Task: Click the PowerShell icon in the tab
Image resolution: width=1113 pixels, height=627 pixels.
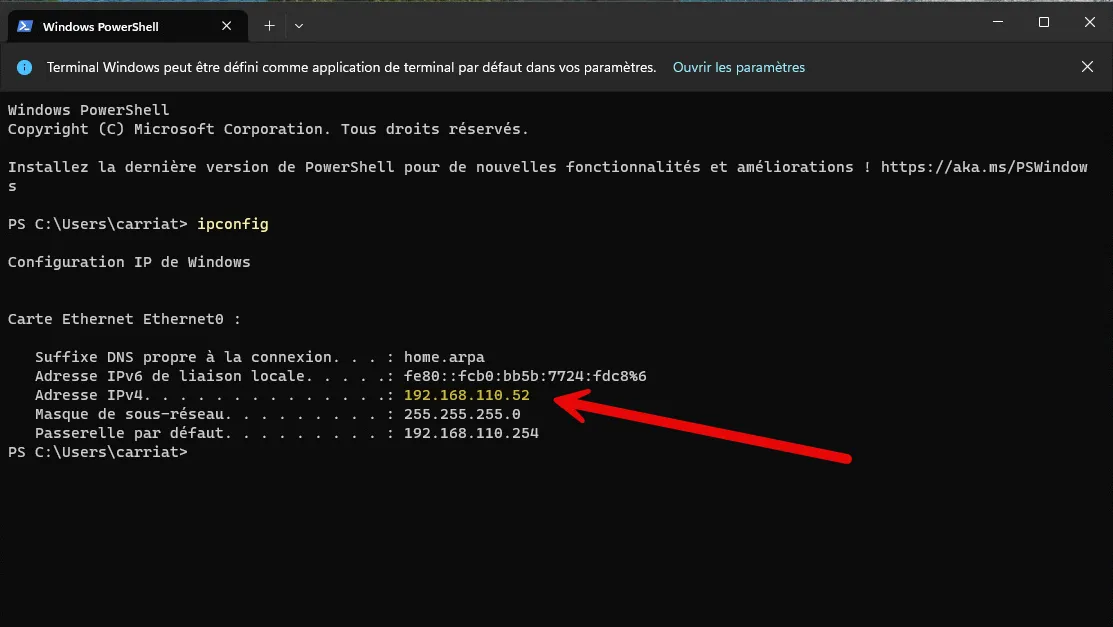Action: (x=25, y=26)
